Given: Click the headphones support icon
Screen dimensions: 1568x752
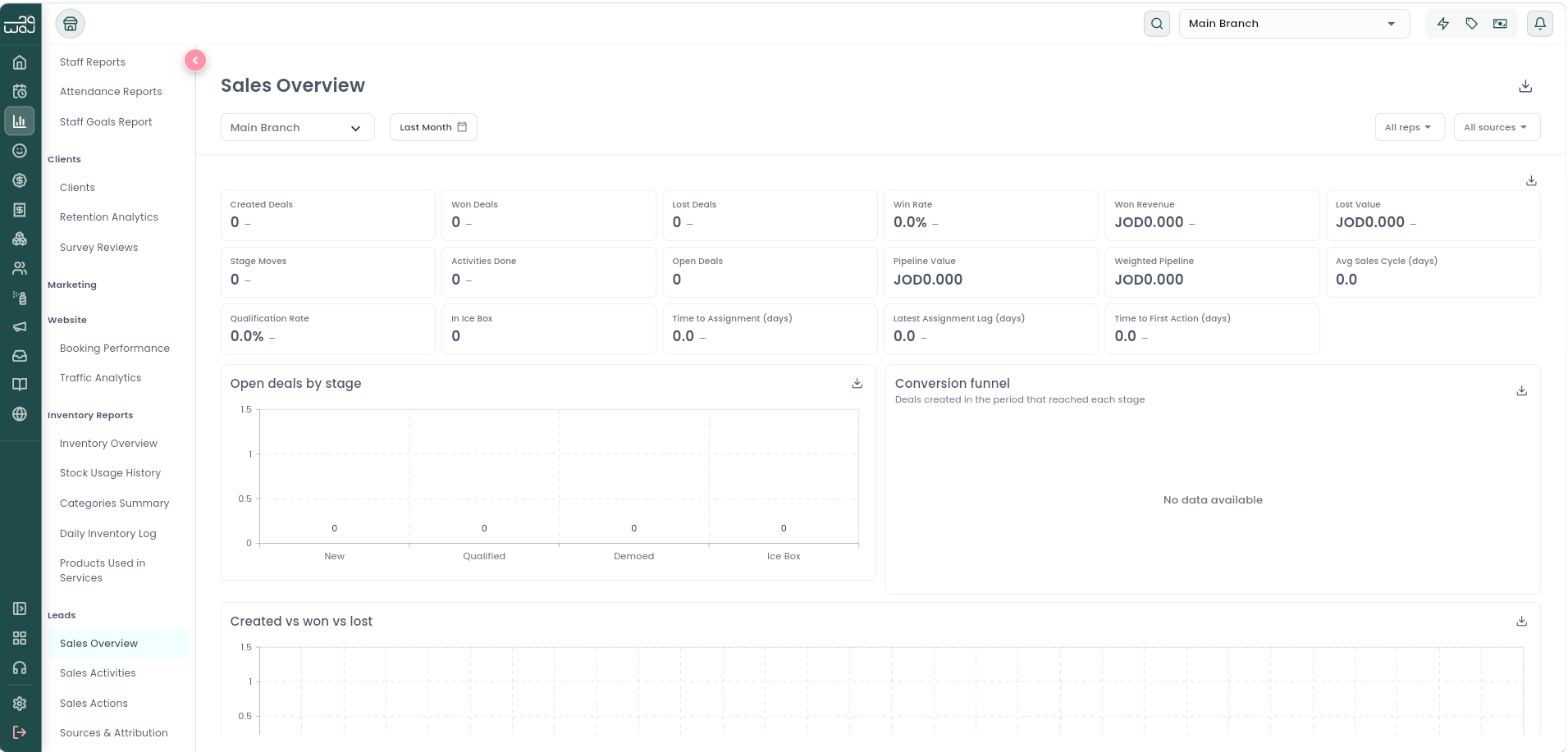Looking at the screenshot, I should (x=20, y=668).
